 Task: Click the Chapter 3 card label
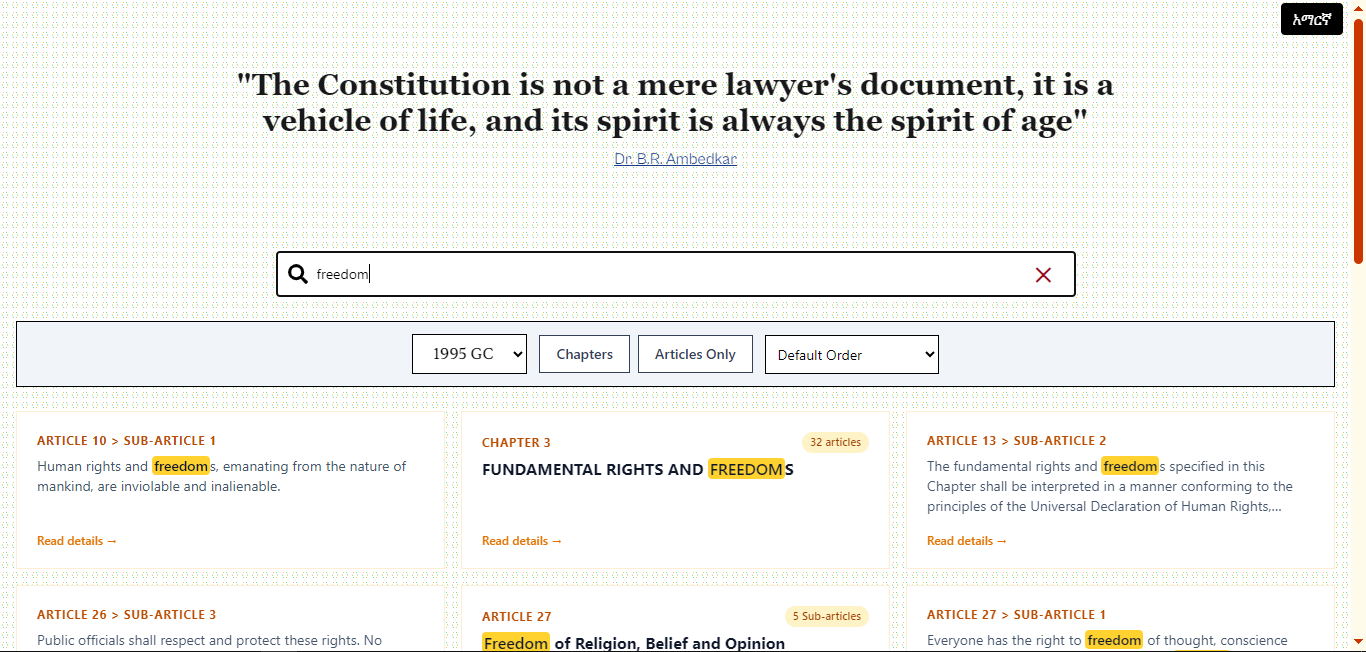[x=516, y=443]
